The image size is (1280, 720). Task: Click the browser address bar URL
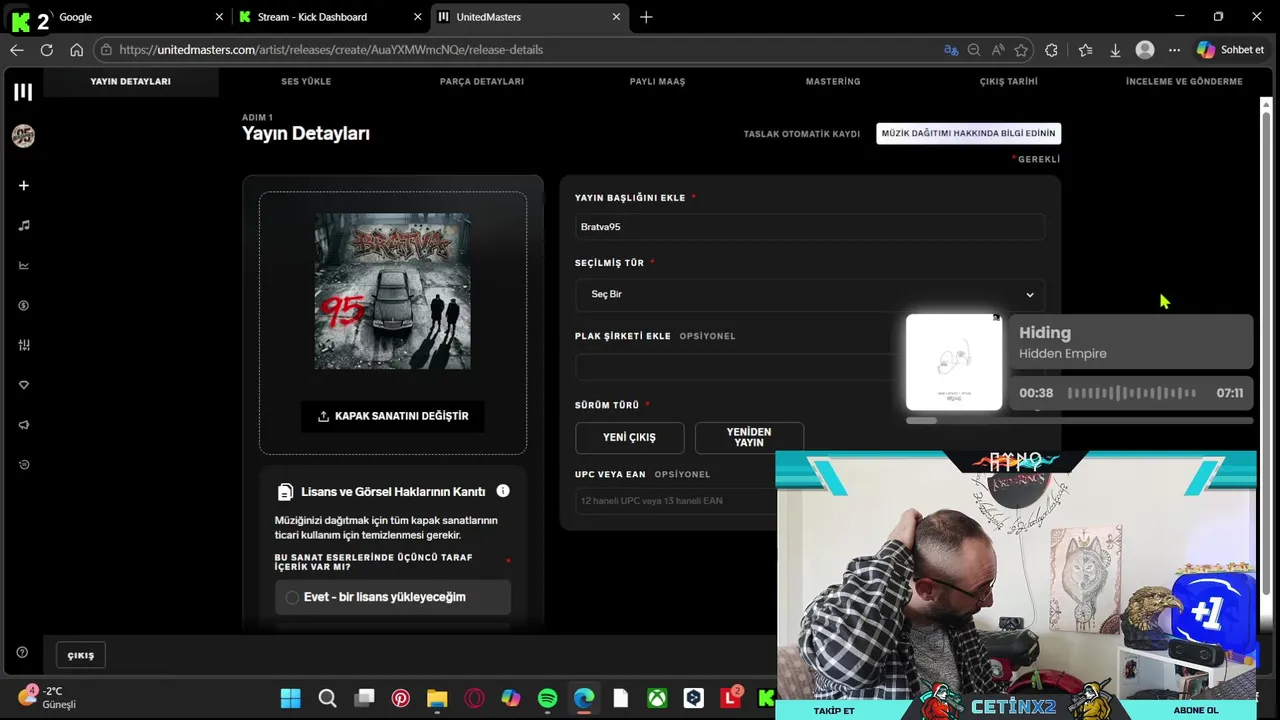[331, 50]
